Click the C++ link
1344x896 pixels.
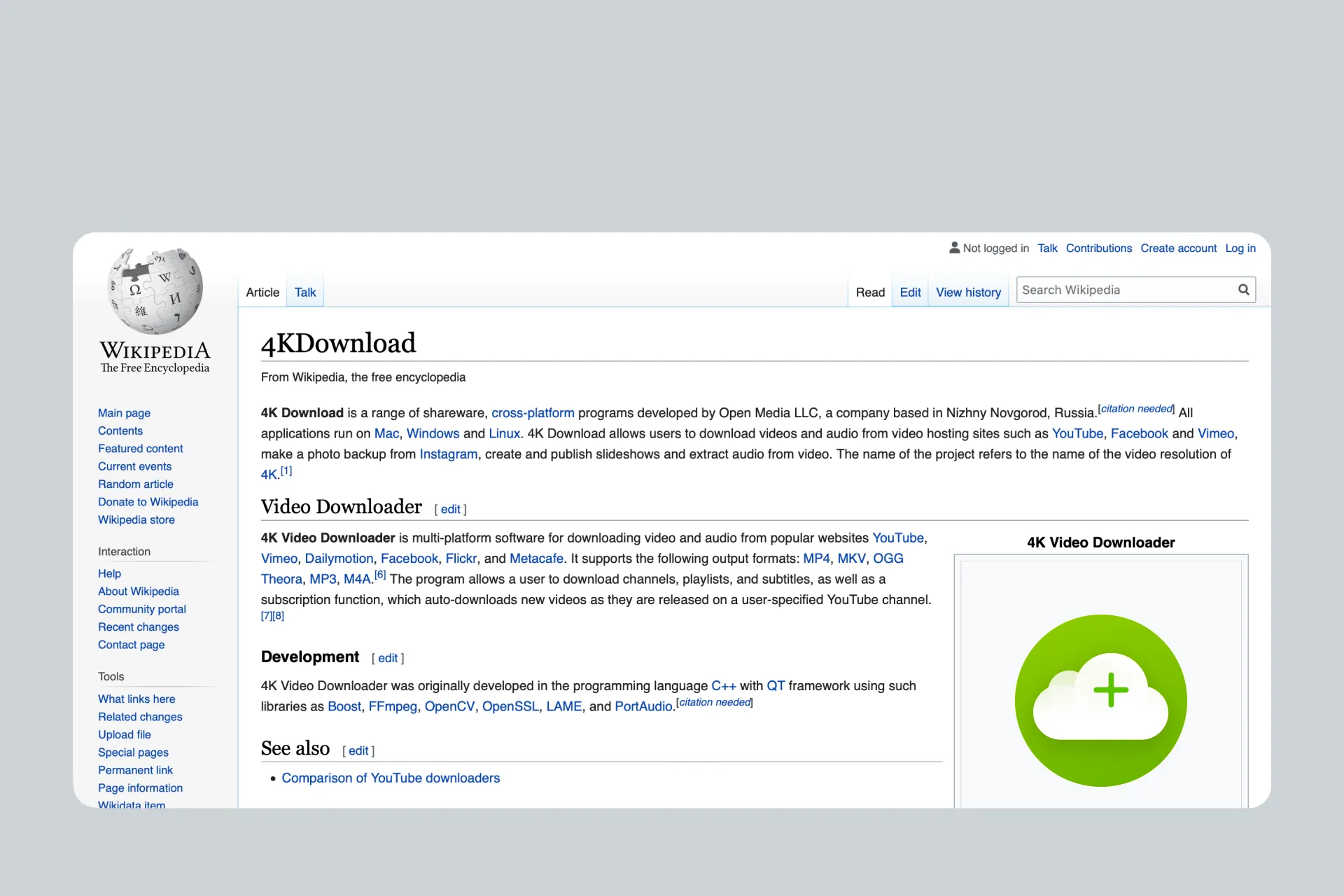coord(724,686)
